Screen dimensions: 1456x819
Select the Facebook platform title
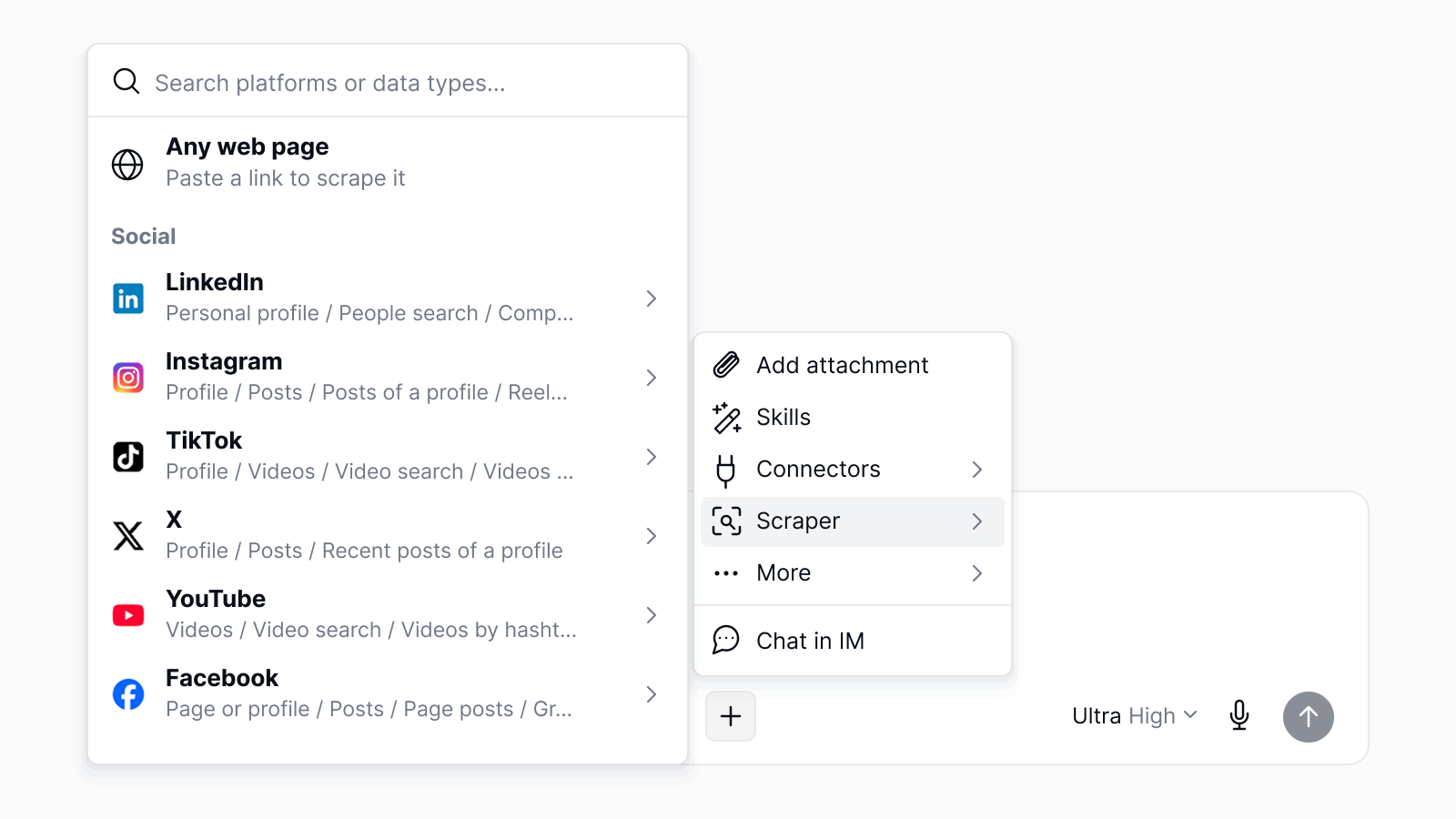point(222,678)
